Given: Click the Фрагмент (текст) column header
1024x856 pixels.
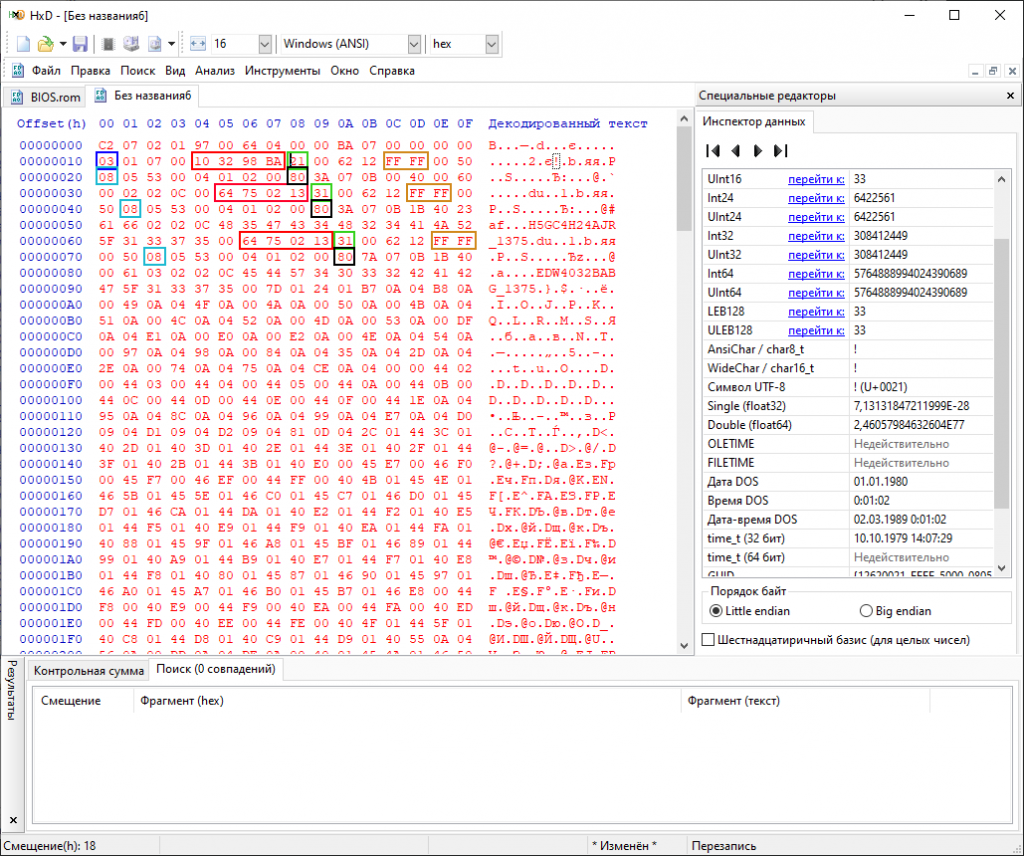Looking at the screenshot, I should tap(805, 701).
